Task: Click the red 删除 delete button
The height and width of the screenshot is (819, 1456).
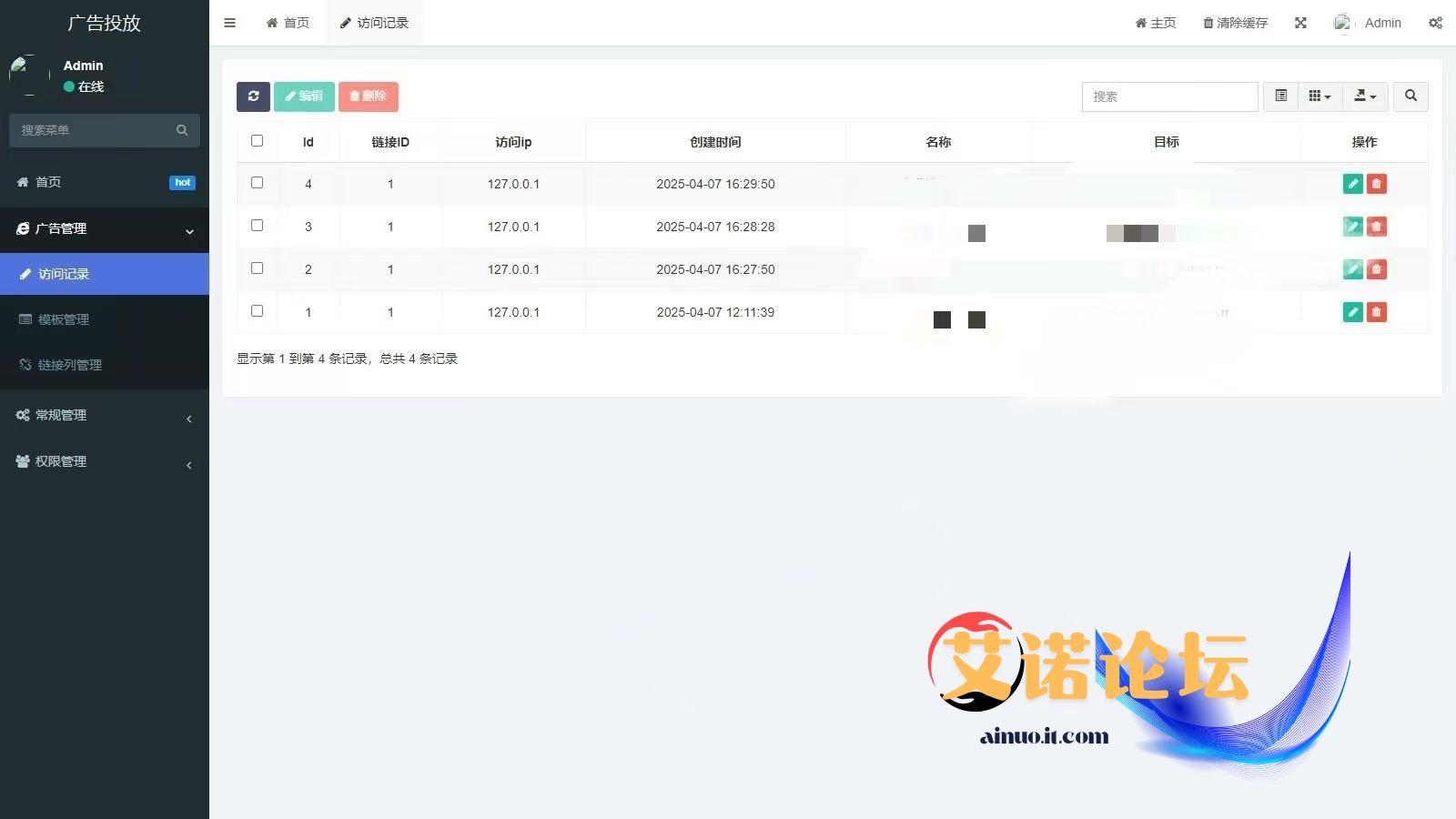Action: (369, 96)
